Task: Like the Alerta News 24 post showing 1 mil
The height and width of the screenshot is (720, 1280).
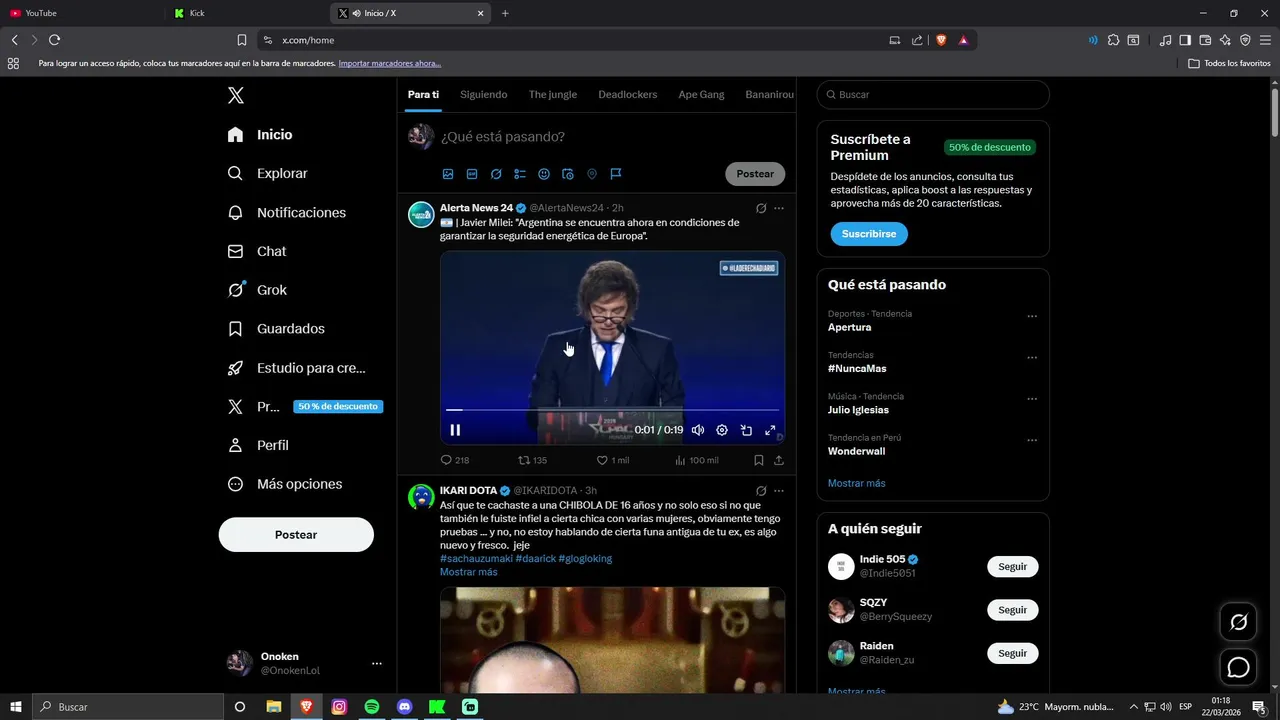Action: tap(613, 460)
